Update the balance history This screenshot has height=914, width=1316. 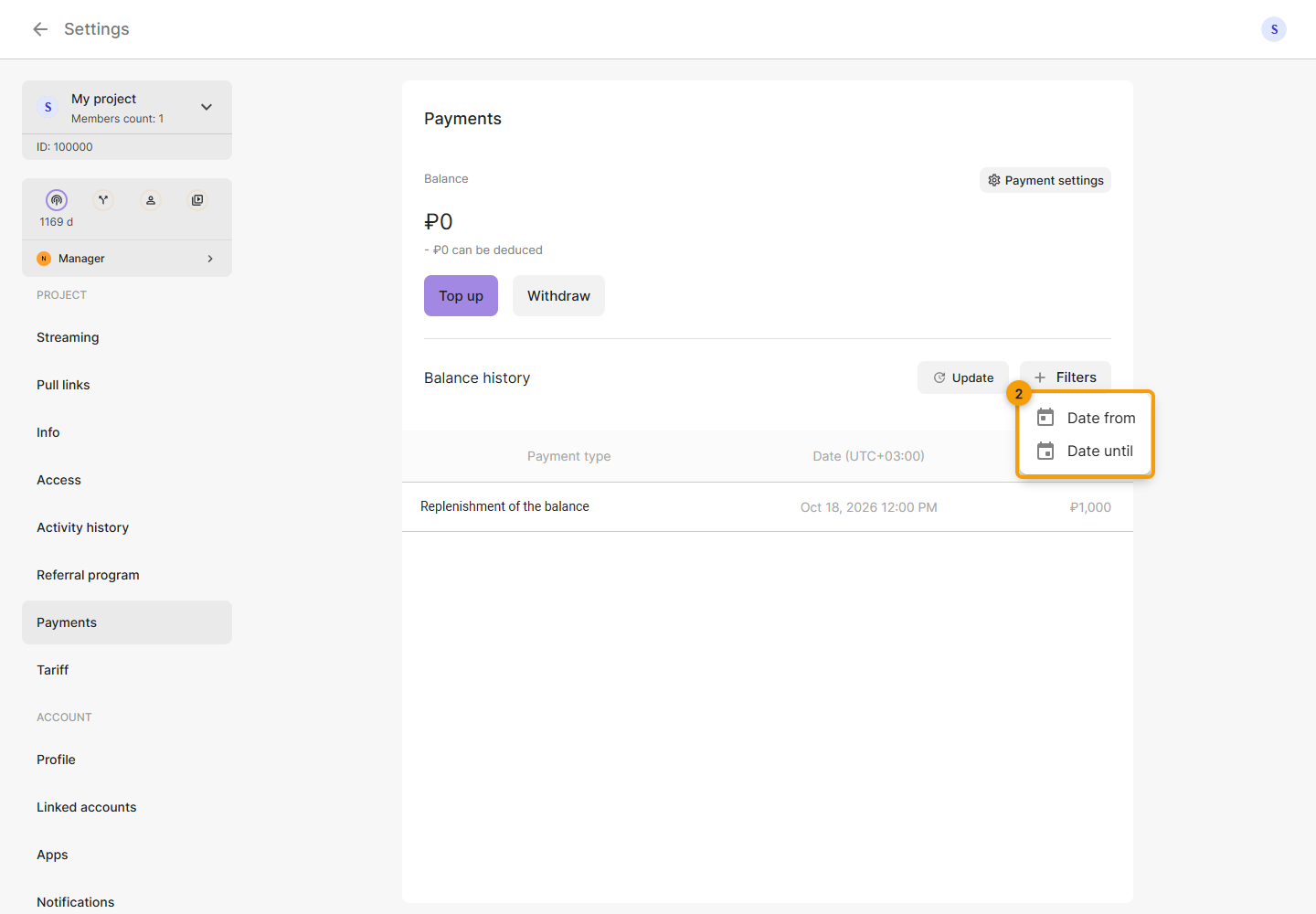[x=963, y=377]
